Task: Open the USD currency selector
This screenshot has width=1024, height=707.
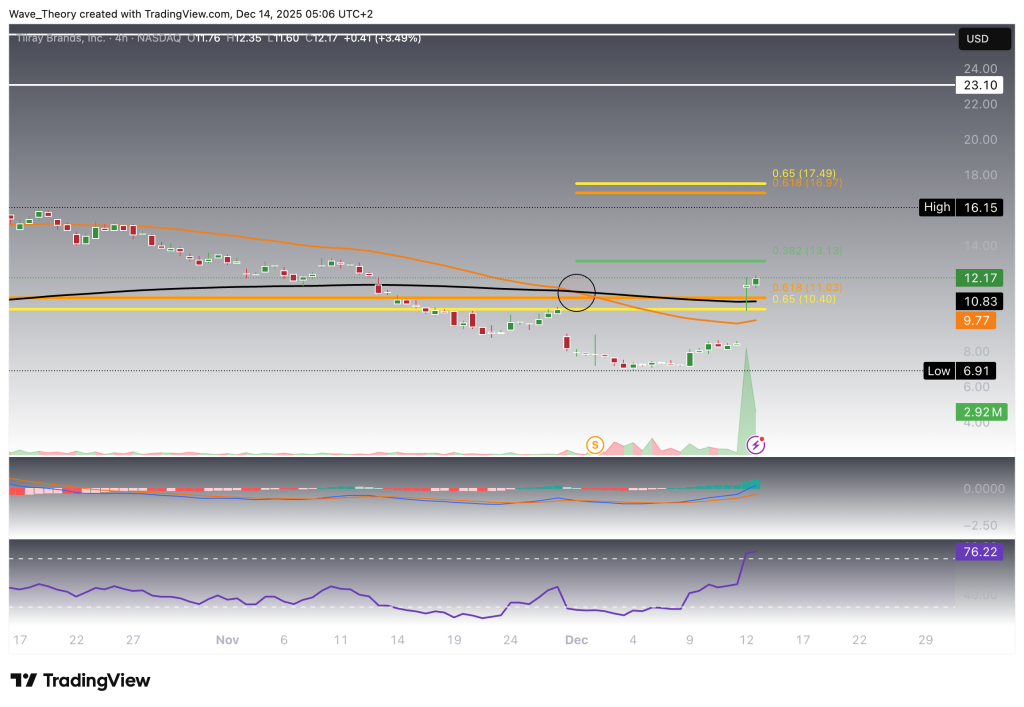Action: tap(977, 38)
